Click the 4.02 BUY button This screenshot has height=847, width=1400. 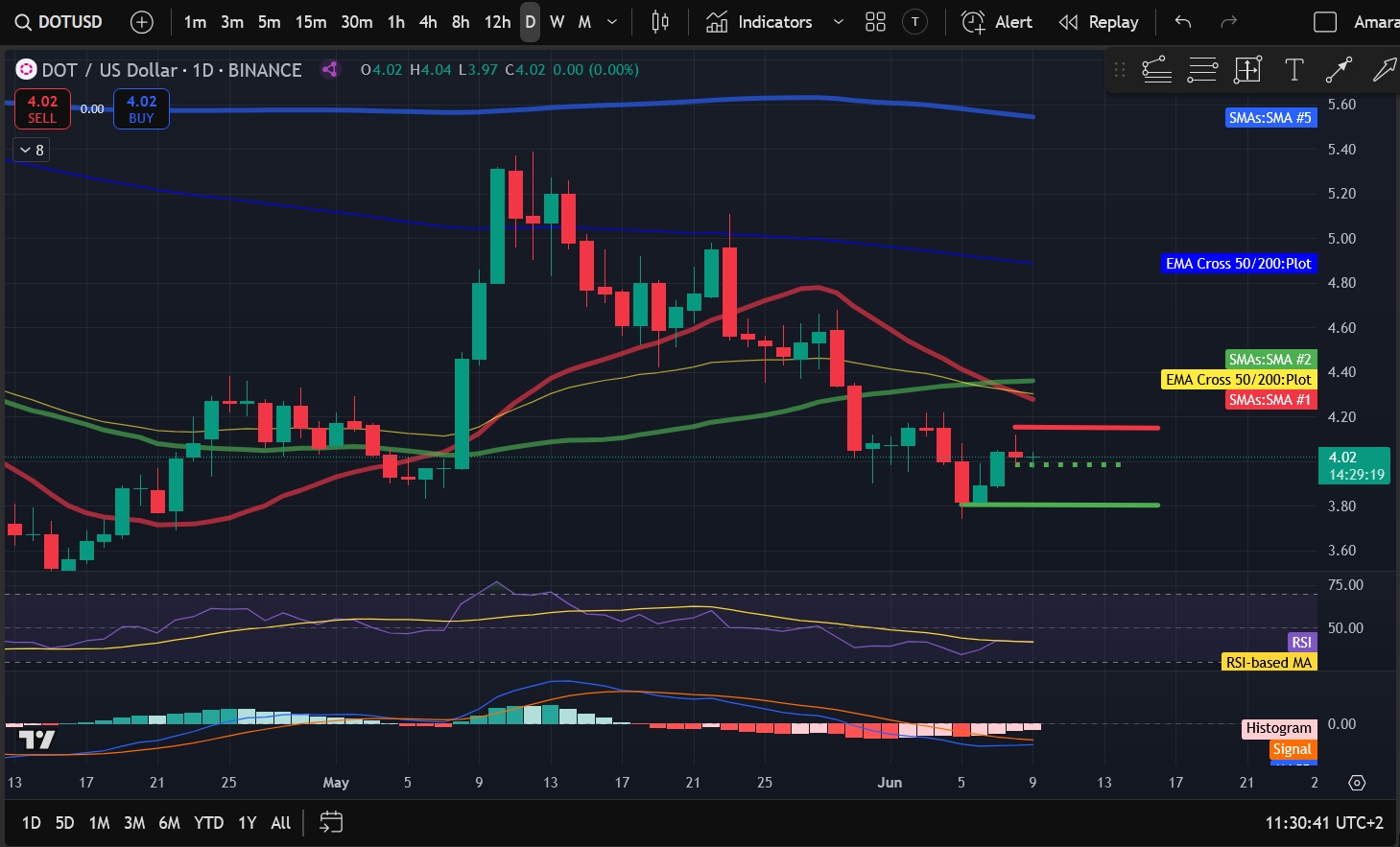pos(141,108)
